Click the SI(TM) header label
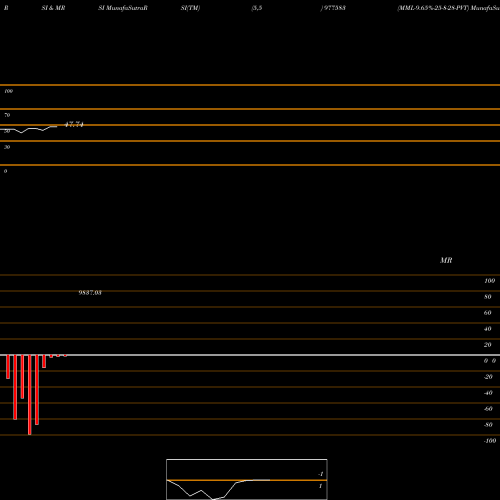Screen dimensions: 500x500 point(190,8)
